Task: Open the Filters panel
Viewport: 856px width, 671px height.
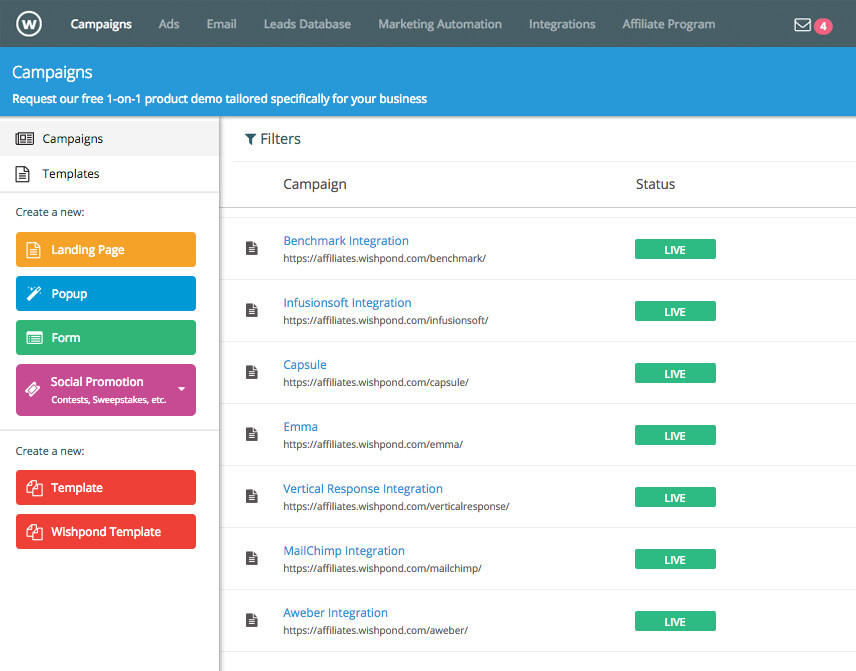Action: coord(273,139)
